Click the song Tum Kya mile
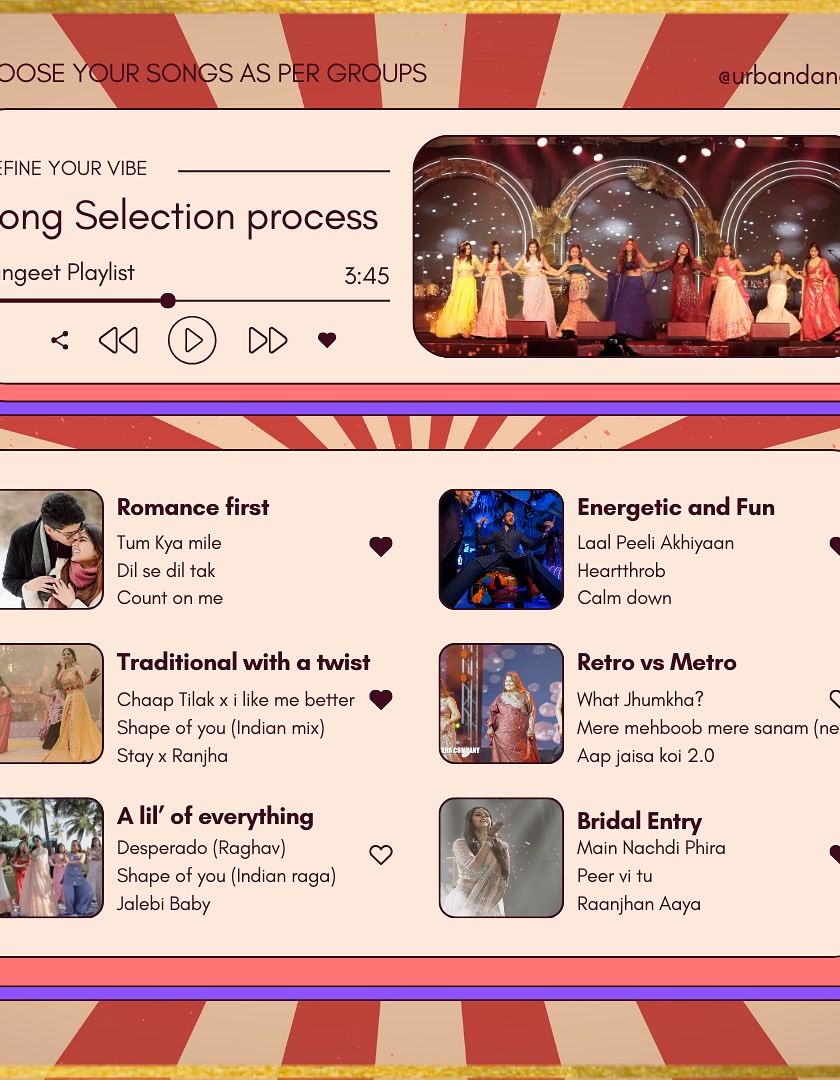Viewport: 840px width, 1080px height. point(169,543)
